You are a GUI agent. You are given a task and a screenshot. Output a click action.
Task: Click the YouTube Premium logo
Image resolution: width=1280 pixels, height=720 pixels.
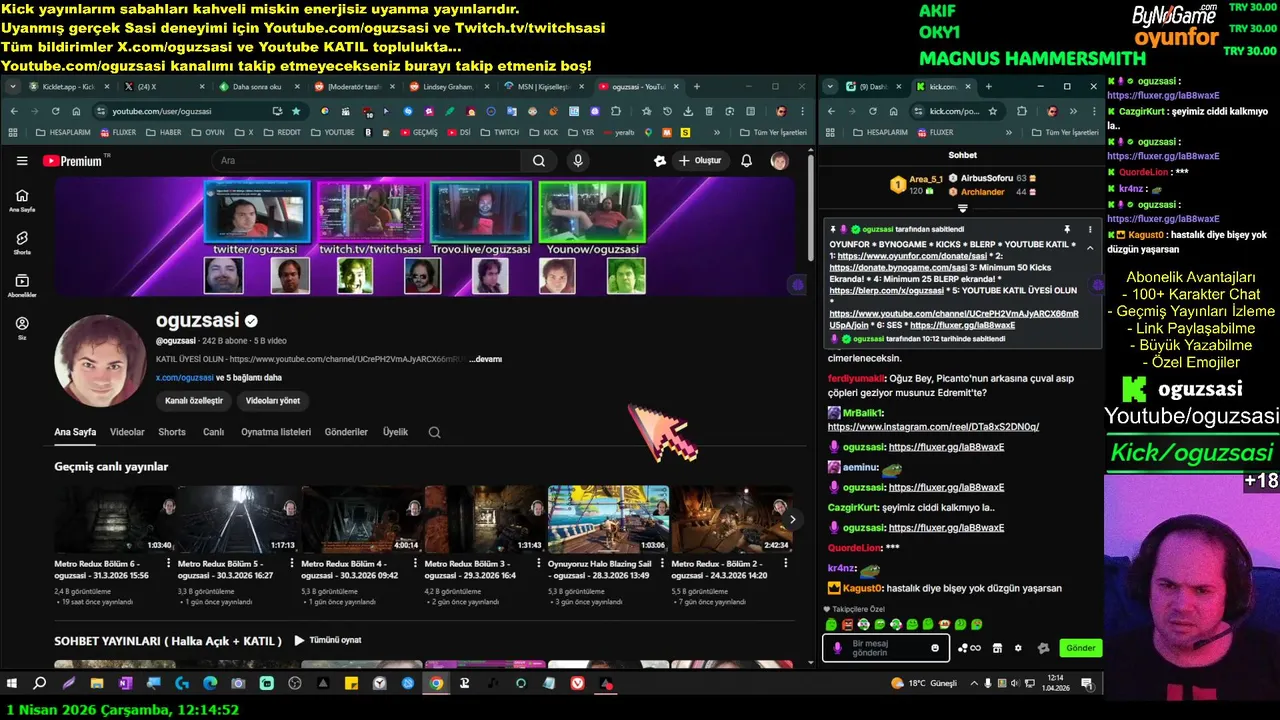click(x=72, y=161)
